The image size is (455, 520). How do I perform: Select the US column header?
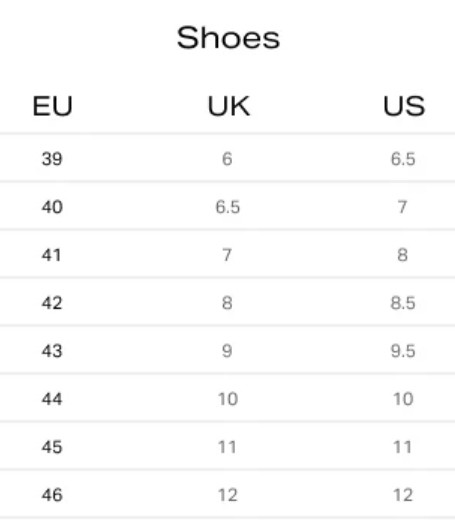[x=404, y=106]
